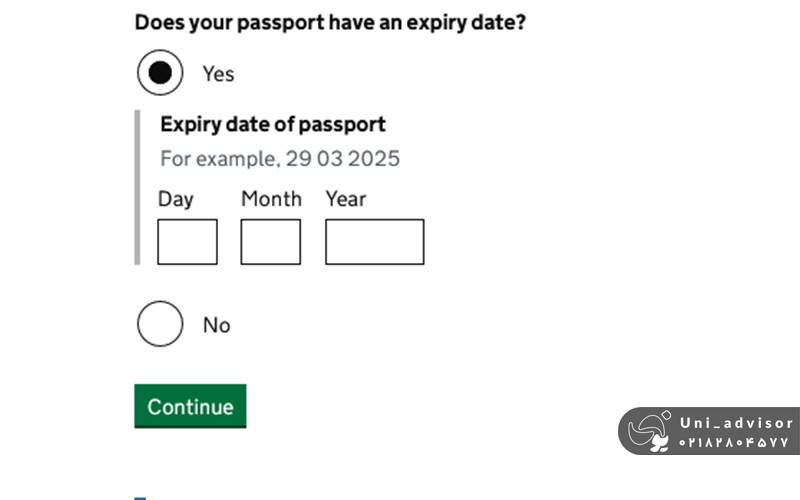Click the "Expiry date of passport" legend
The height and width of the screenshot is (500, 800).
coord(273,125)
